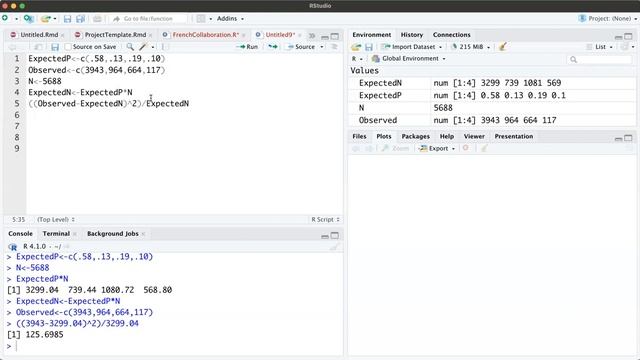This screenshot has height=360, width=640.
Task: Select the ExpectedN variable row
Action: [x=492, y=83]
